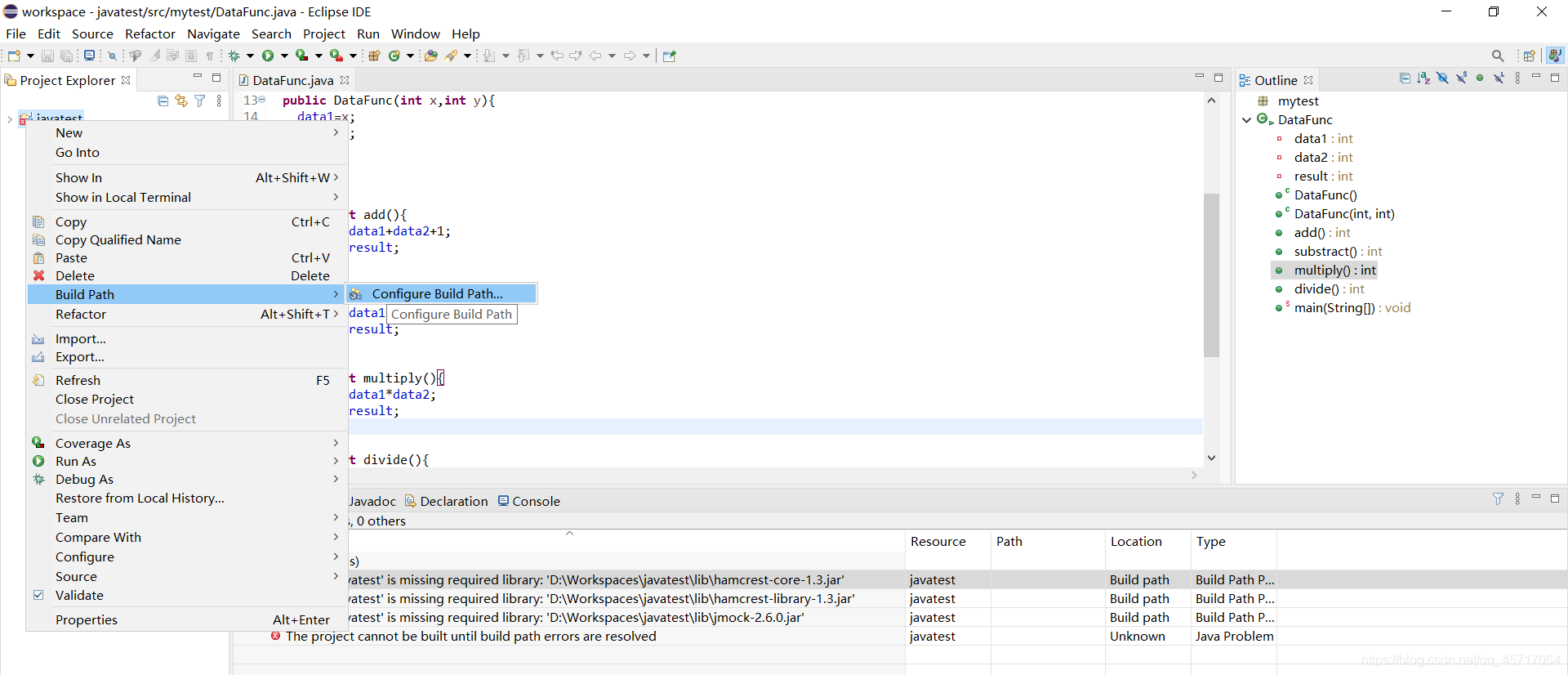
Task: Click the Run External Tools icon
Action: point(336,56)
